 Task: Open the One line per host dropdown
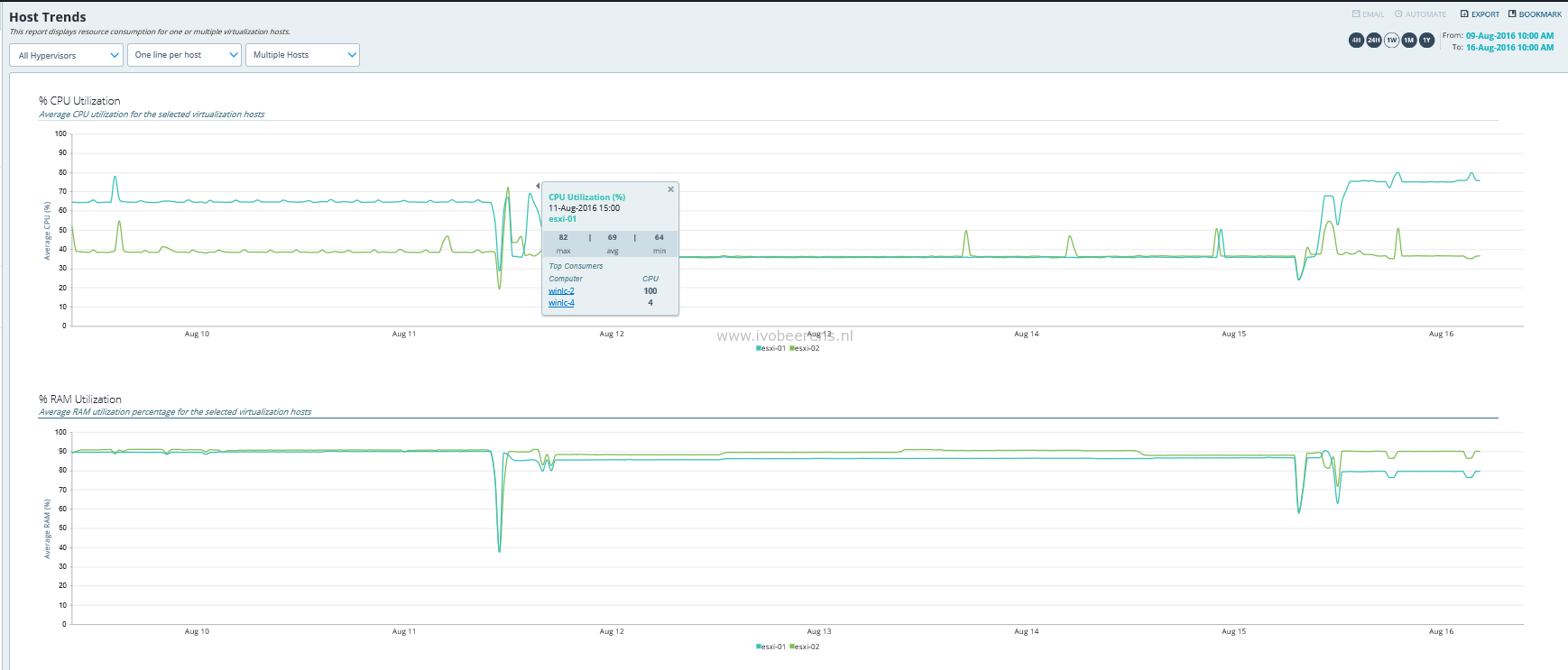coord(184,55)
